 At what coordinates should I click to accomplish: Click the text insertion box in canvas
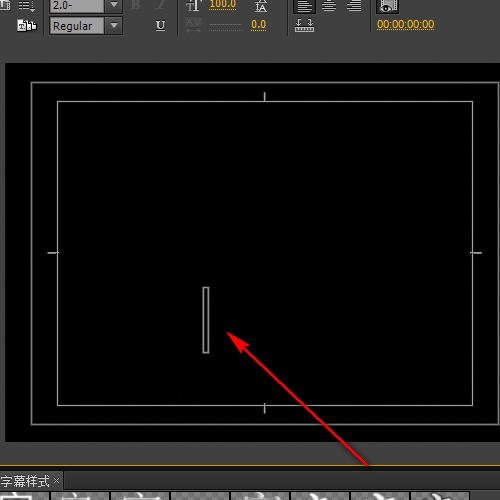[x=206, y=320]
